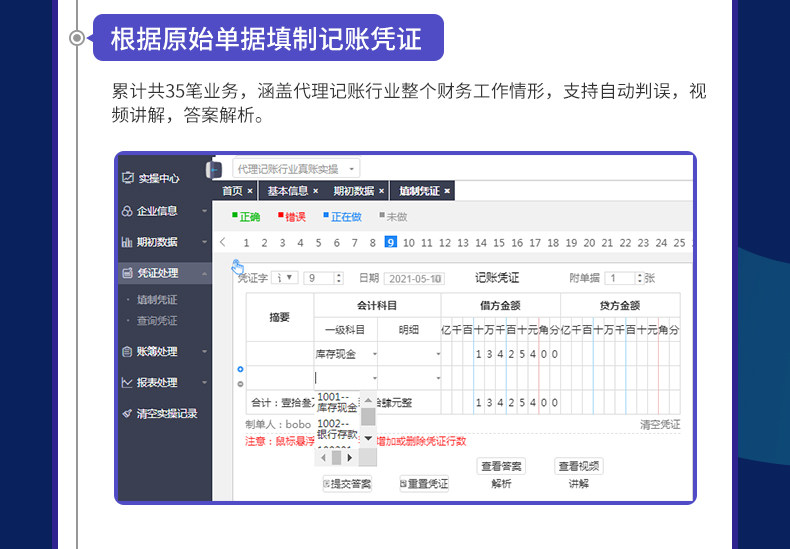Close the 填制凭证 tab
The height and width of the screenshot is (549, 790).
click(447, 191)
